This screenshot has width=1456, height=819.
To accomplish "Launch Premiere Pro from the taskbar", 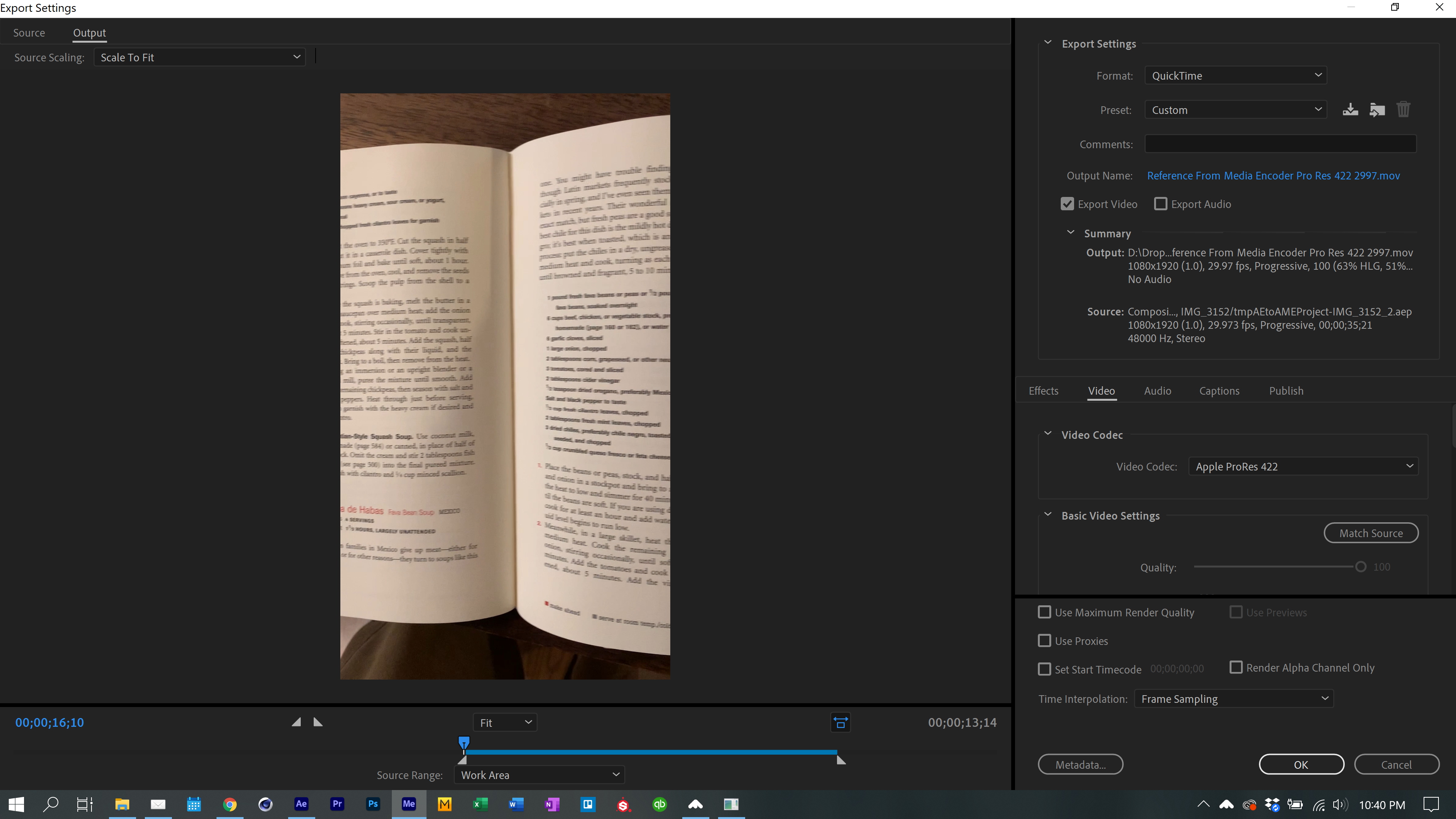I will tap(337, 804).
